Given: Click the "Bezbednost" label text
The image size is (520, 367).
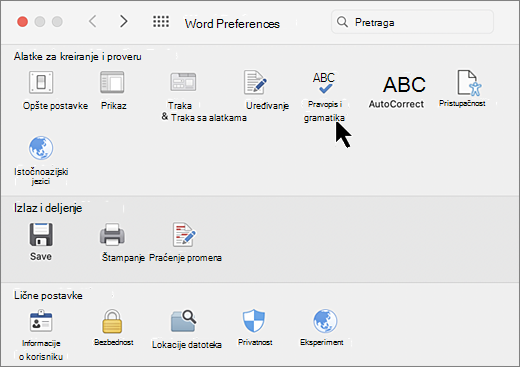Looking at the screenshot, I should (x=114, y=342).
